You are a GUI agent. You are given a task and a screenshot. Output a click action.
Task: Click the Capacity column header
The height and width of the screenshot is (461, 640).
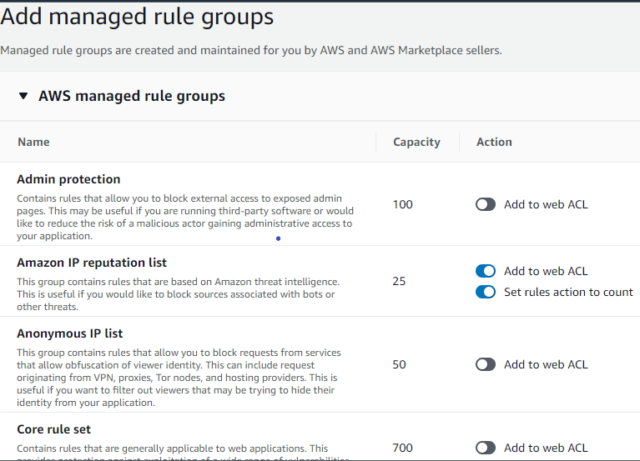pyautogui.click(x=416, y=142)
